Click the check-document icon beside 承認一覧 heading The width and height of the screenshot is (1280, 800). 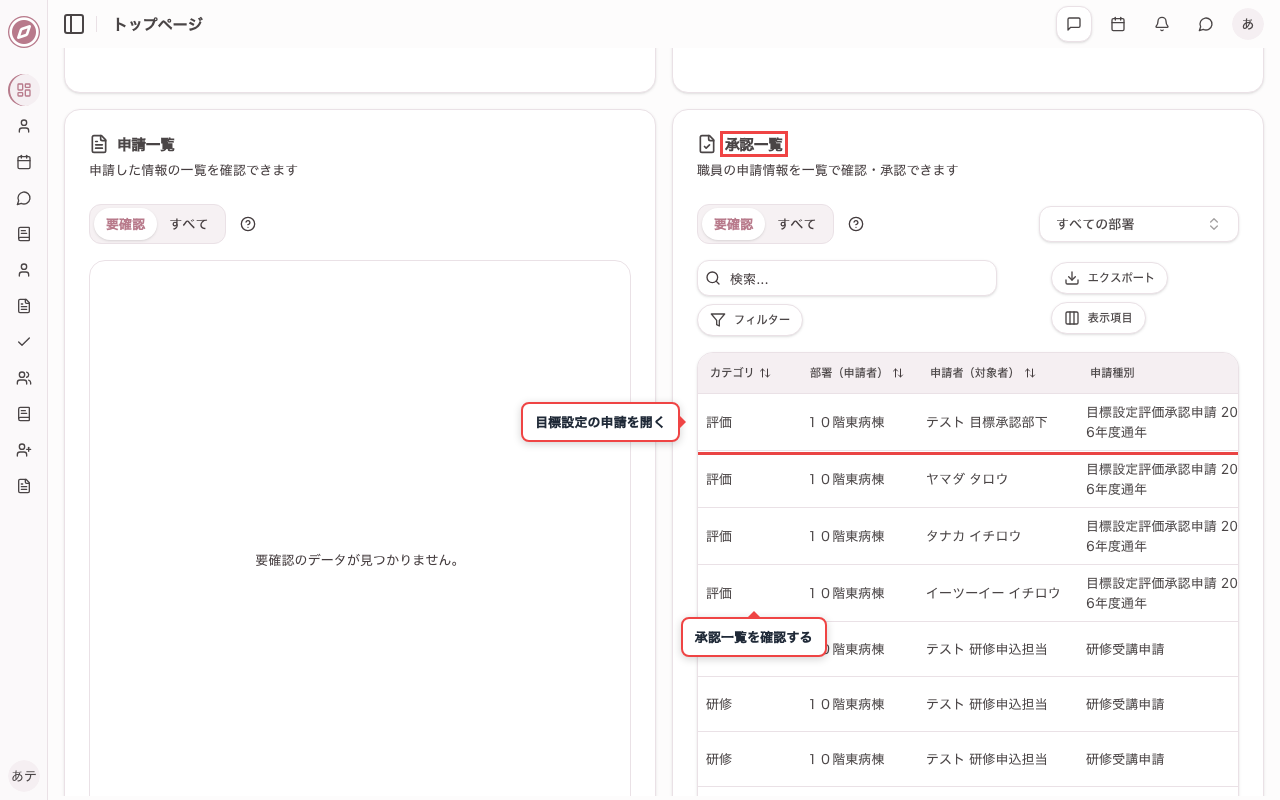[x=707, y=144]
